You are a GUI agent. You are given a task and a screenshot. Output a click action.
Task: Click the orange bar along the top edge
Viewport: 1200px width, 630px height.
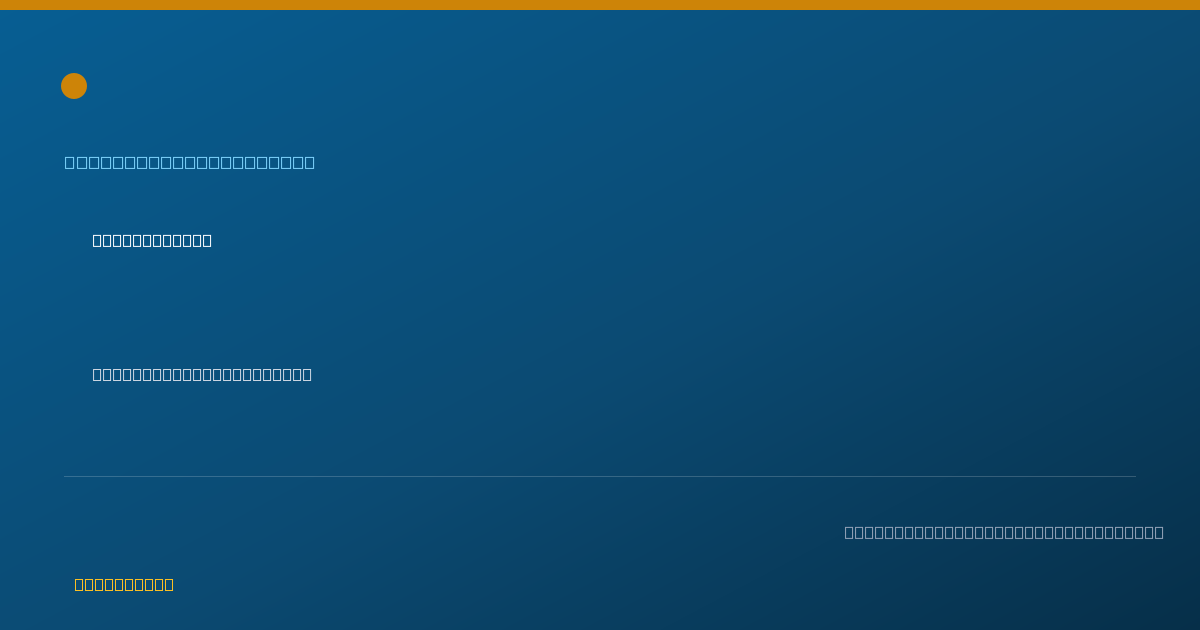(x=600, y=5)
